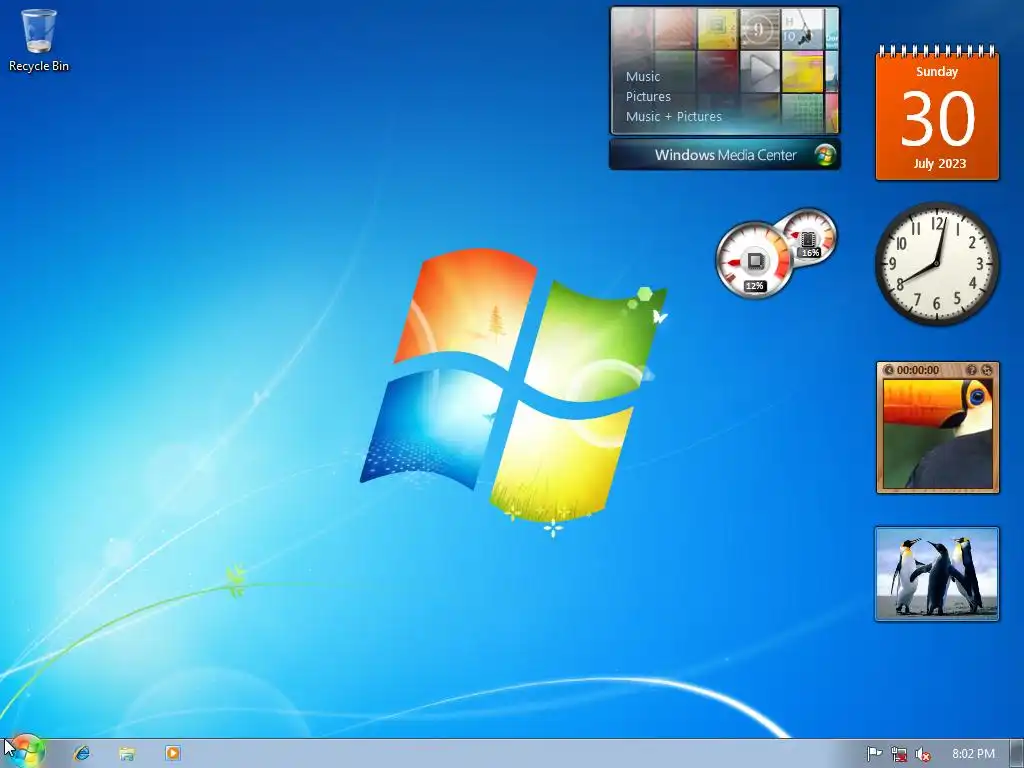Open the Windows Media Center bar
The image size is (1024, 768).
tap(725, 155)
